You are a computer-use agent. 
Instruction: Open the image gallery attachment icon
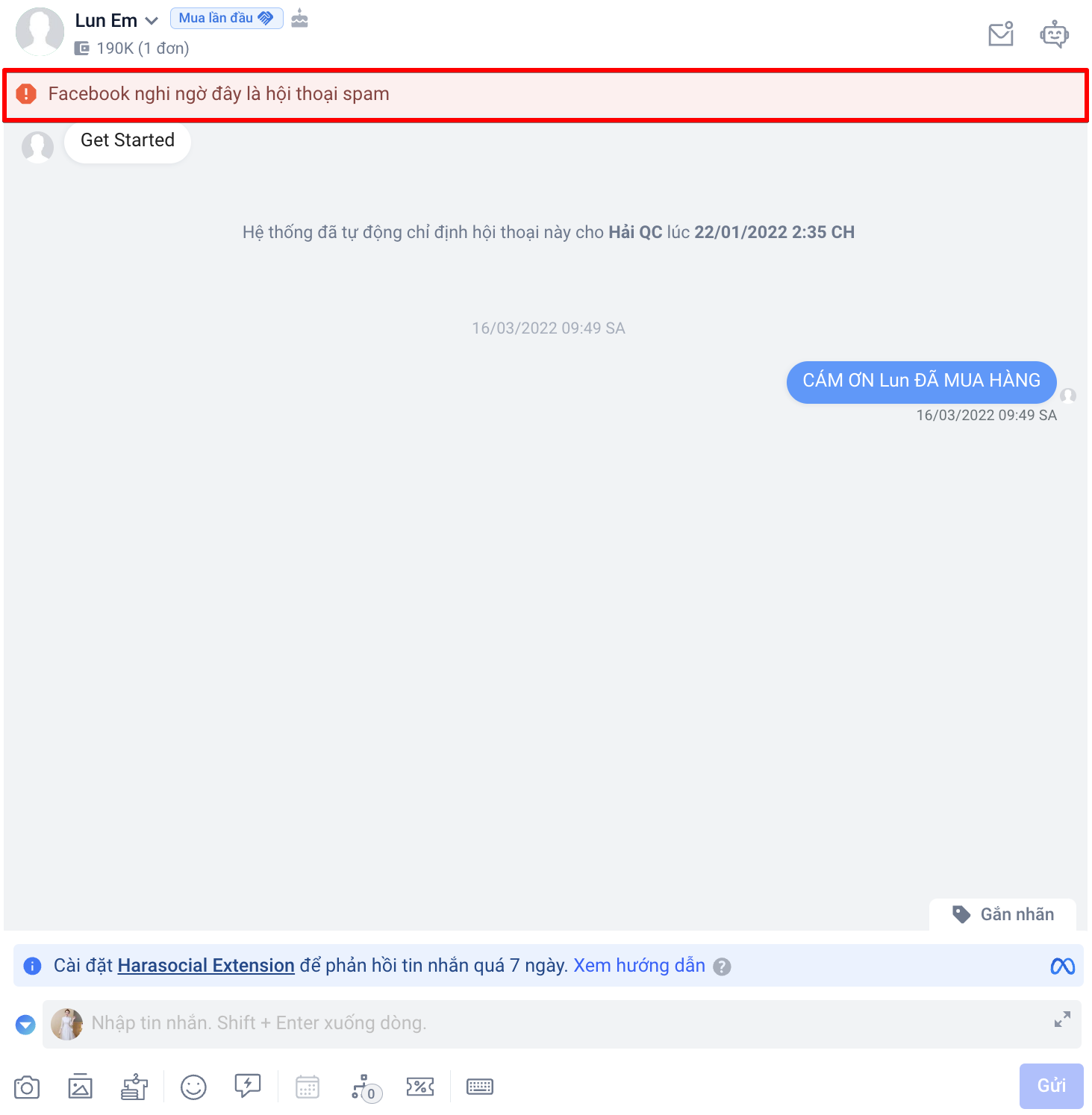point(80,1087)
